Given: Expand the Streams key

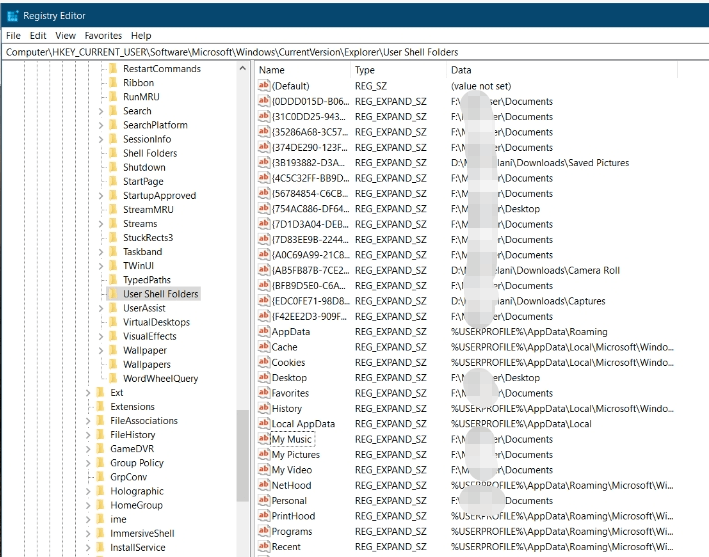Looking at the screenshot, I should pyautogui.click(x=101, y=224).
